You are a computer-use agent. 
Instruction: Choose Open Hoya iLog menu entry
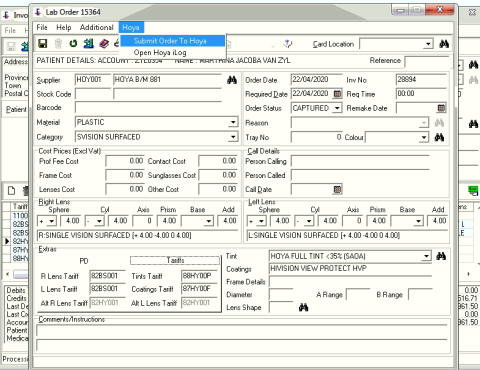(172, 53)
